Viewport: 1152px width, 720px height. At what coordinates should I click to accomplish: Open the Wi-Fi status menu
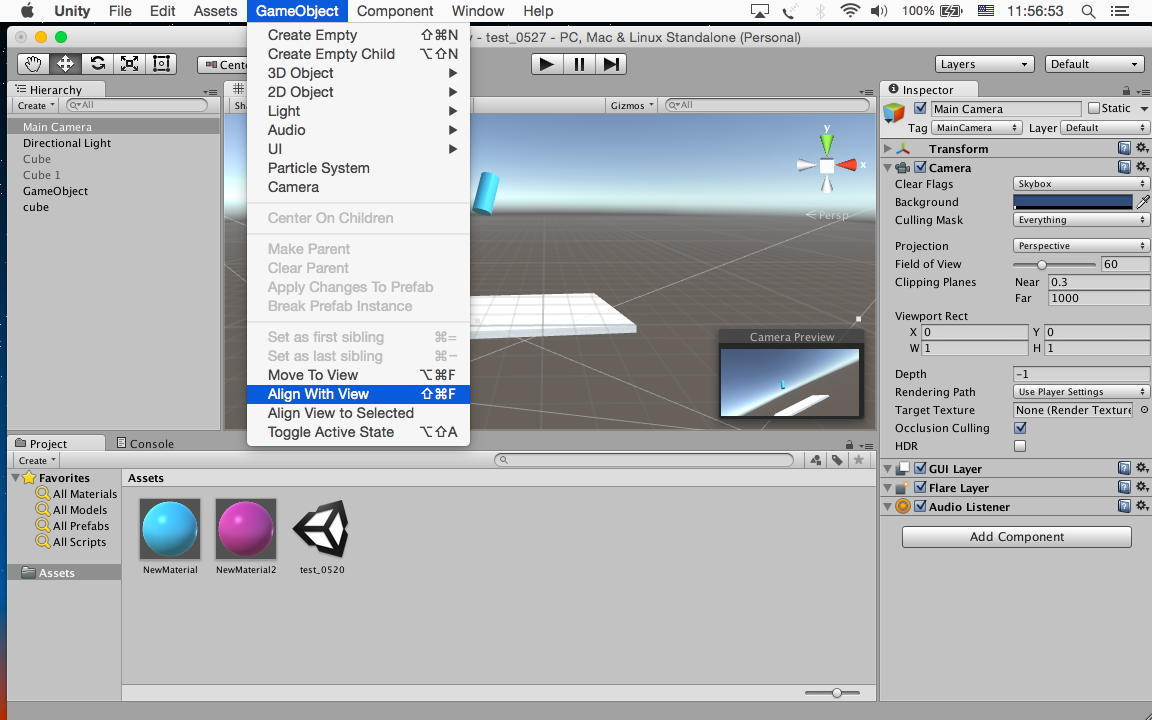click(x=850, y=11)
